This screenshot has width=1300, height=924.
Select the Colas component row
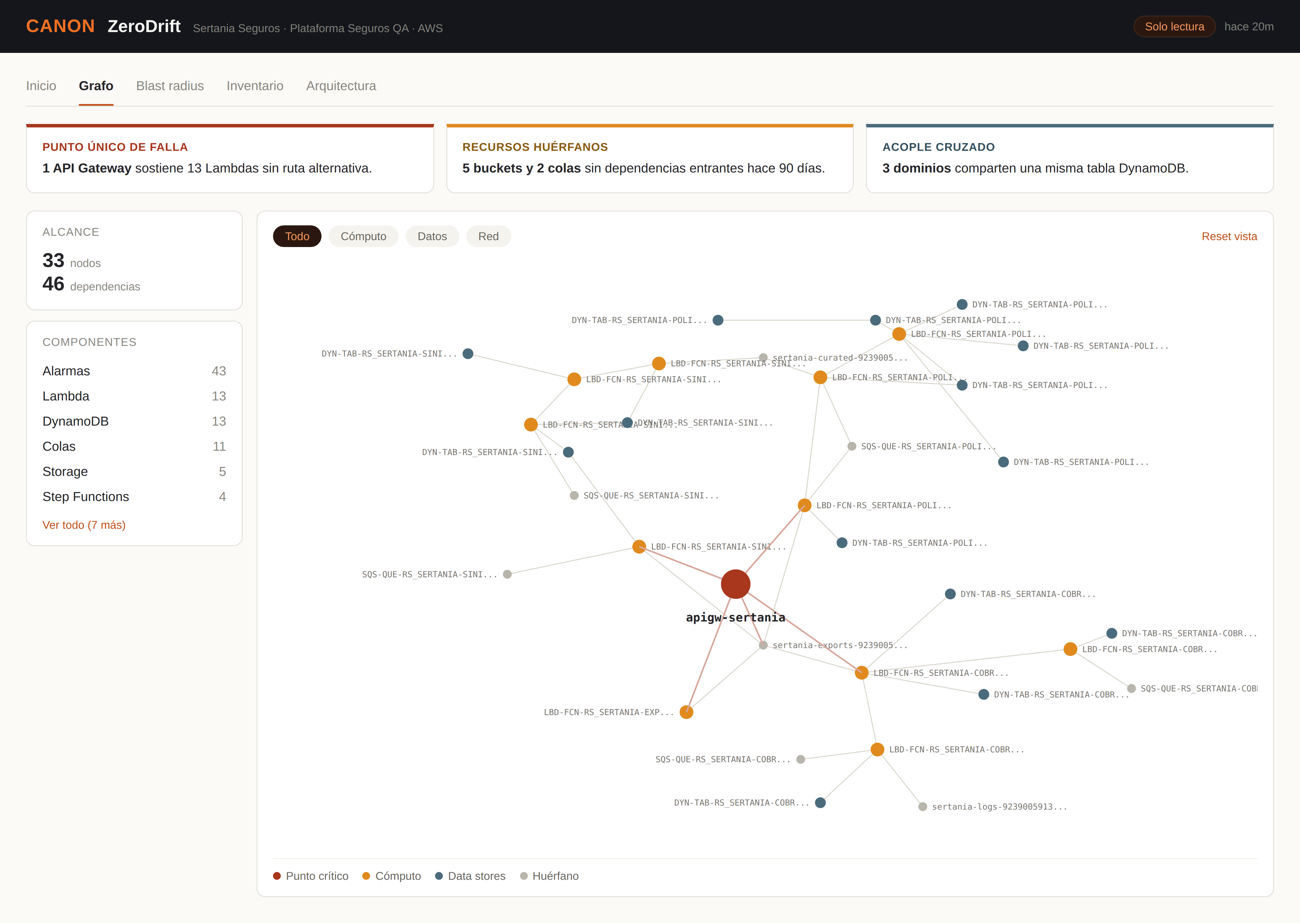[134, 446]
